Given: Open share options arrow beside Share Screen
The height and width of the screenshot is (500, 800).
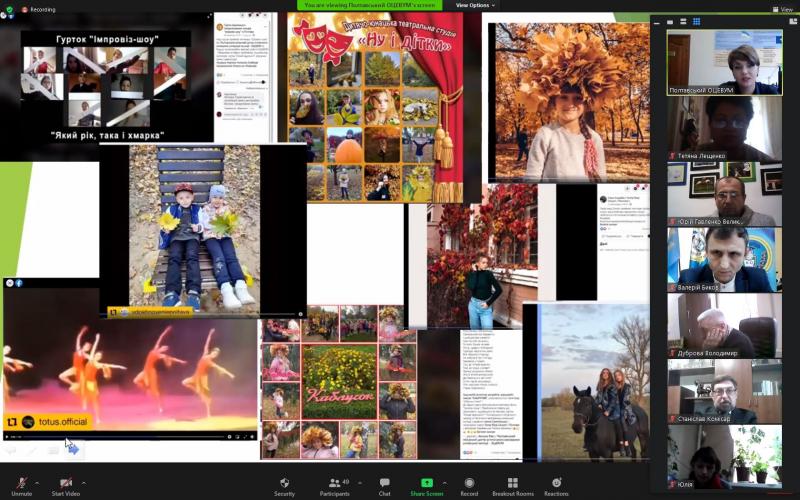Looking at the screenshot, I should (x=445, y=482).
